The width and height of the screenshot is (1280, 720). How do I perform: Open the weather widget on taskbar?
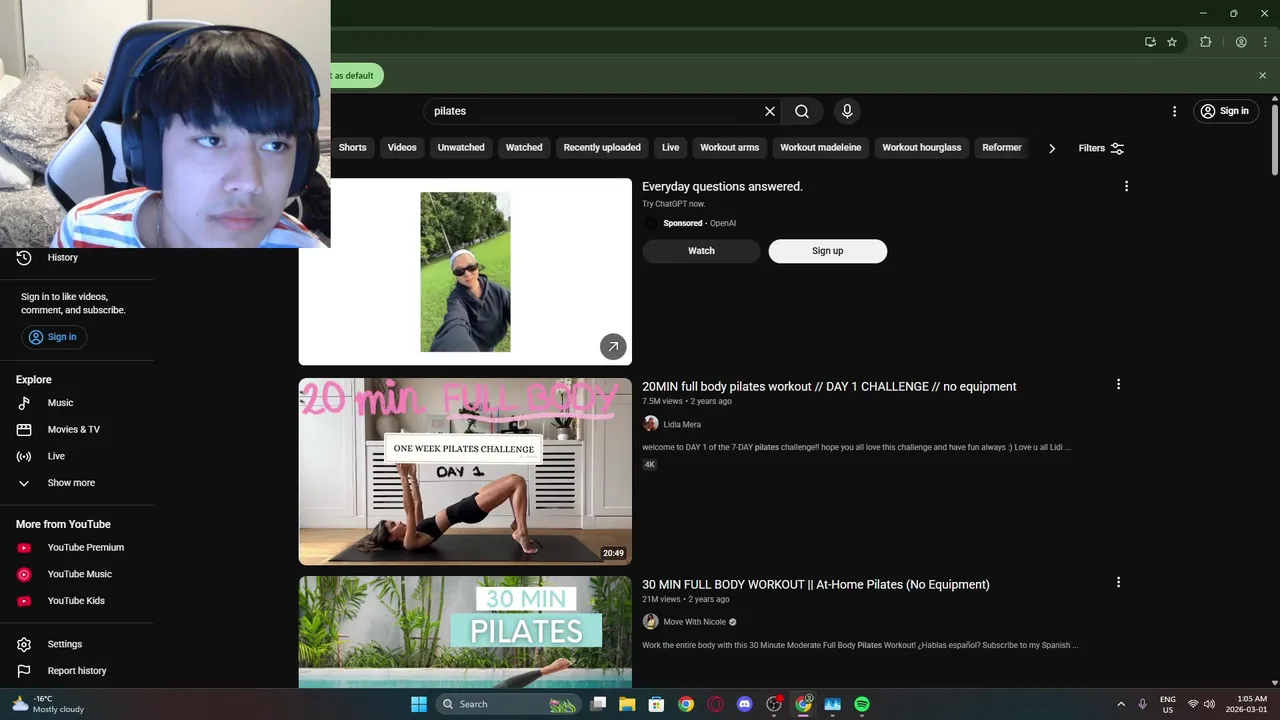coord(48,704)
